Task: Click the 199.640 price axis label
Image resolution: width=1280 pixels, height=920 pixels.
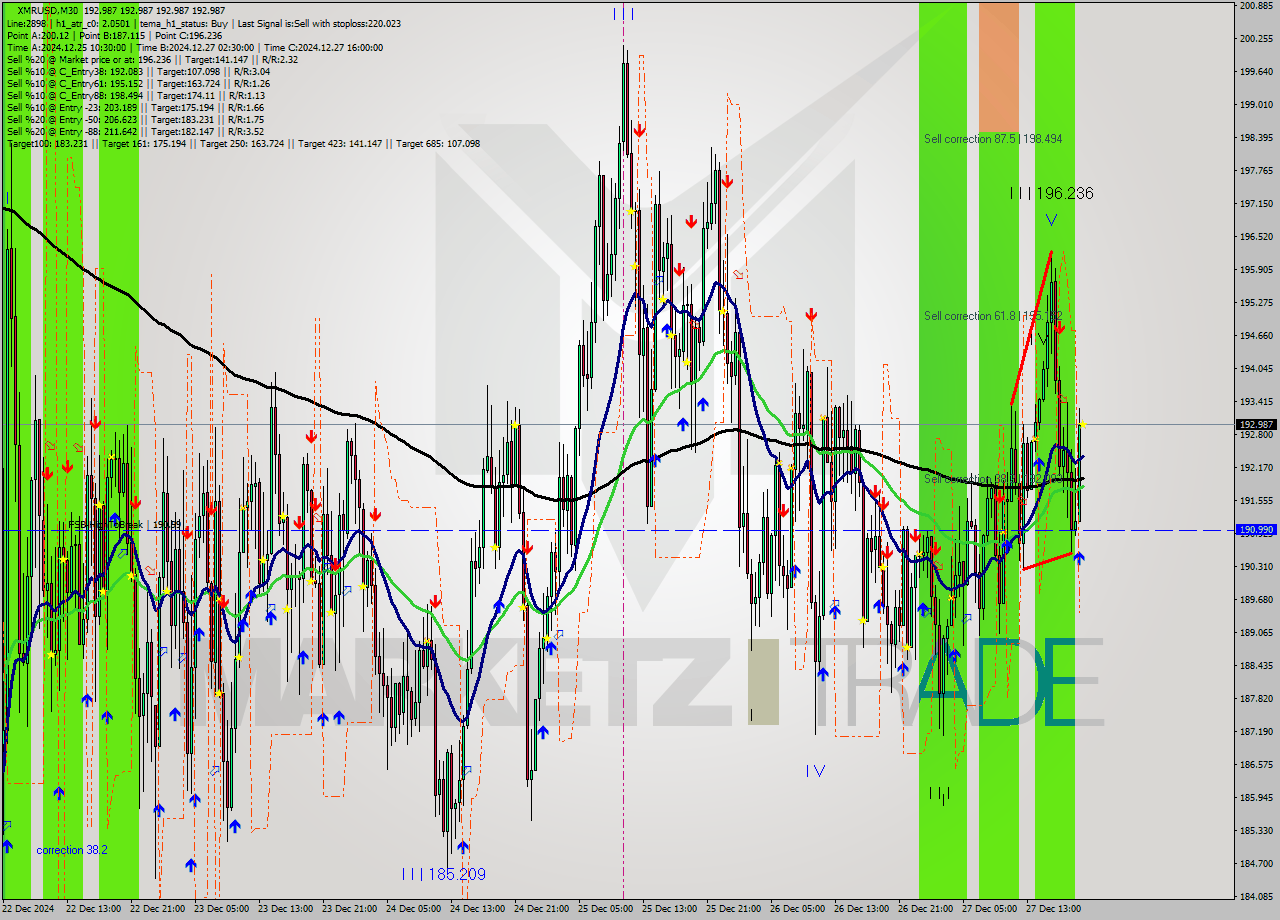Action: (1256, 72)
